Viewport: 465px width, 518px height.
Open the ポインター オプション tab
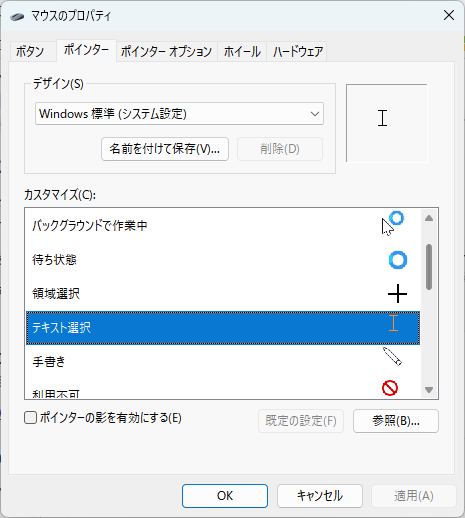[x=166, y=52]
